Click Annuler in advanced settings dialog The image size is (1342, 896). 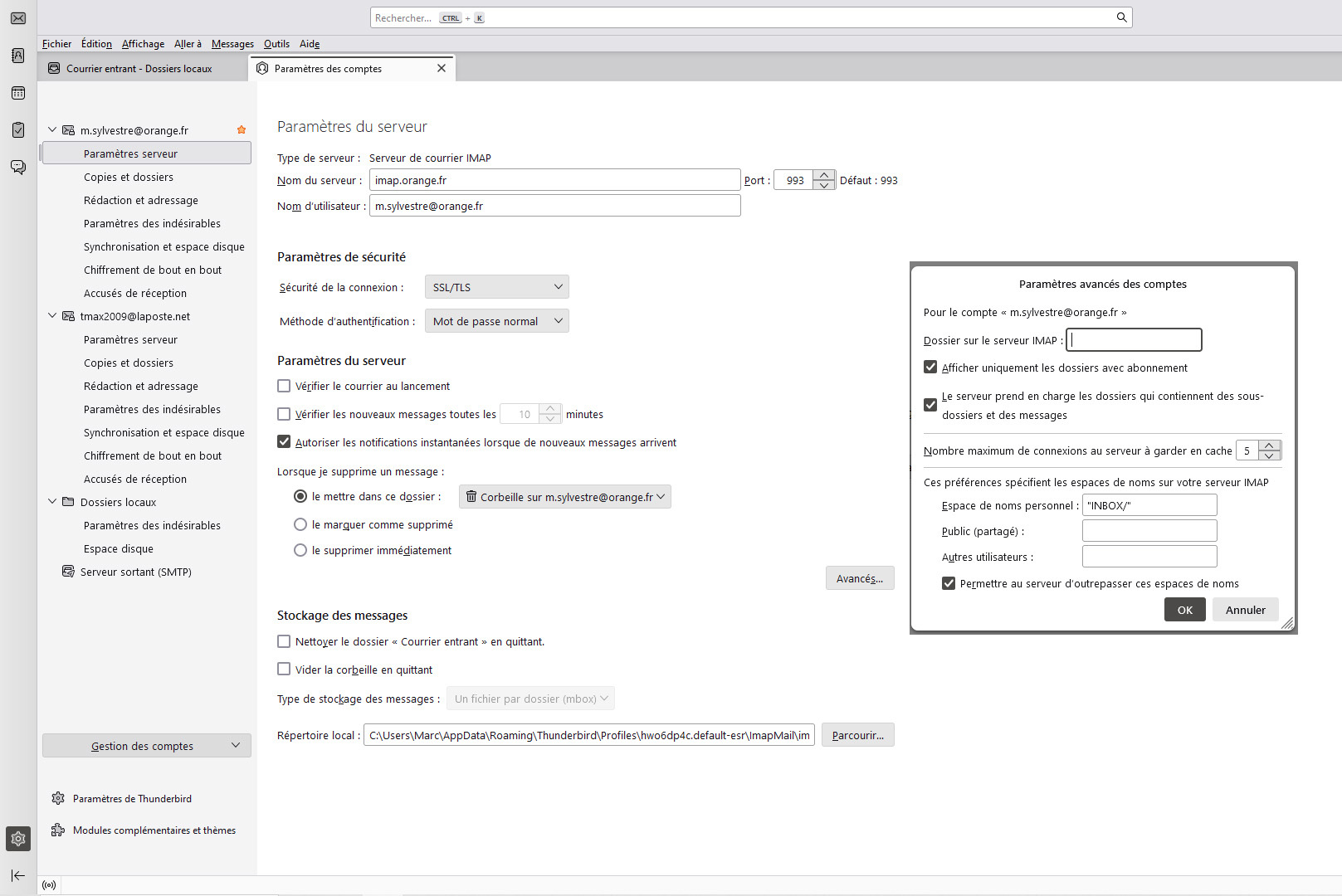(x=1245, y=610)
